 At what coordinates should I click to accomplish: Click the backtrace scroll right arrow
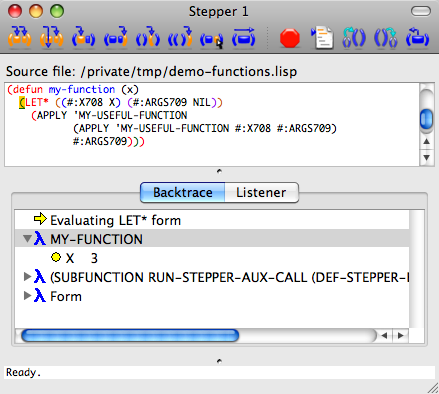click(400, 335)
